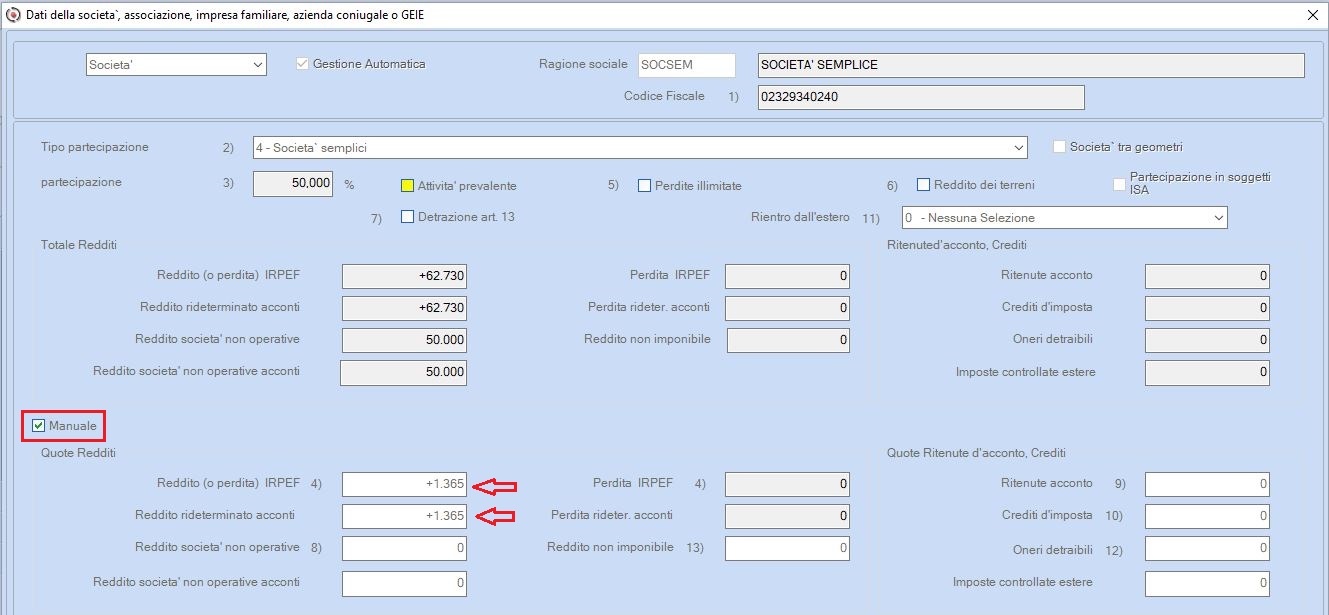Click the Quote Redditi section heading
The height and width of the screenshot is (615, 1329).
(78, 453)
